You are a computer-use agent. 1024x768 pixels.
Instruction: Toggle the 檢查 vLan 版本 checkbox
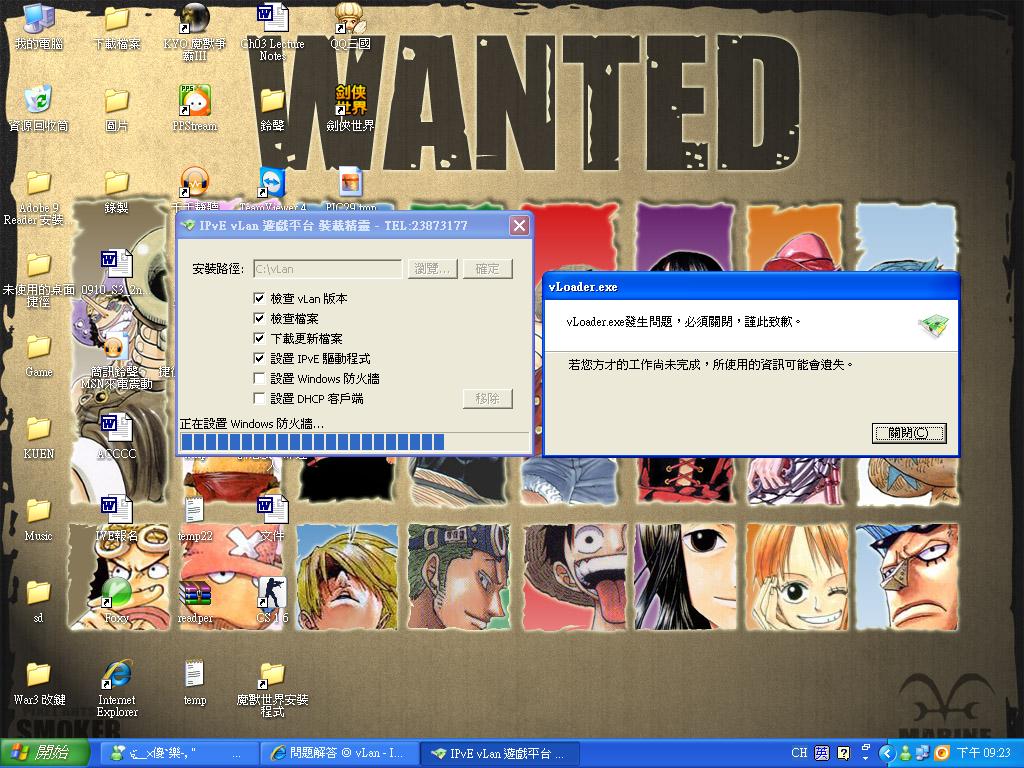click(259, 298)
